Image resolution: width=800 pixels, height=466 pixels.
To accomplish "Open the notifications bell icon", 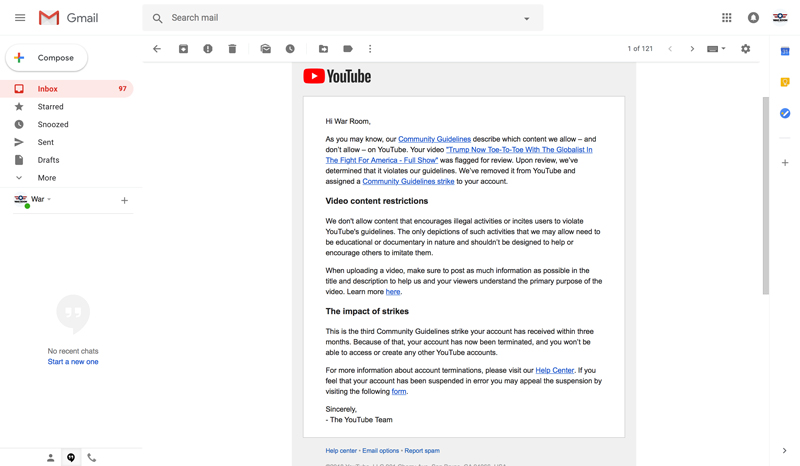I will click(753, 18).
